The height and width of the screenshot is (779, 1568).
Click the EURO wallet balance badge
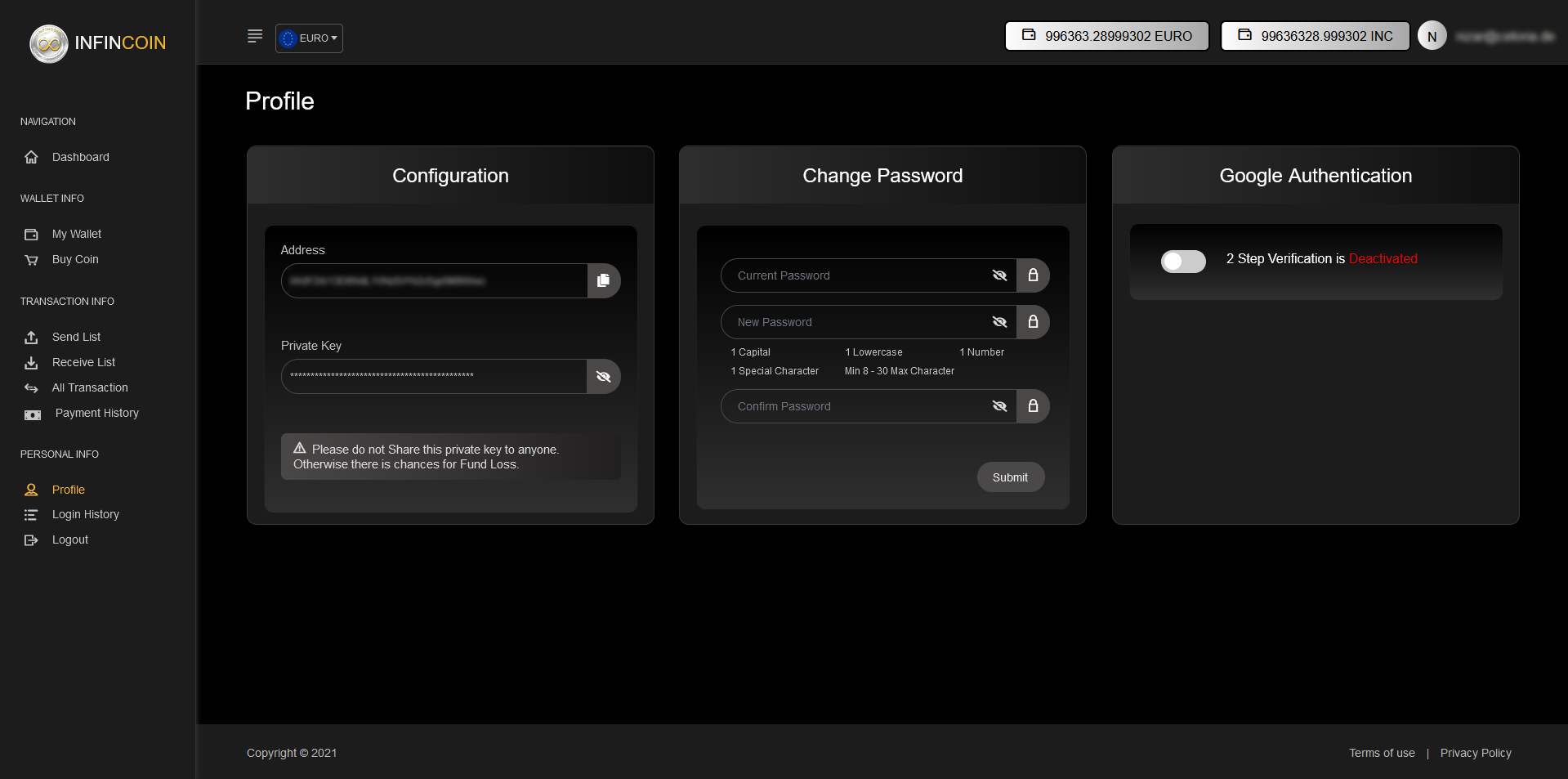tap(1106, 36)
